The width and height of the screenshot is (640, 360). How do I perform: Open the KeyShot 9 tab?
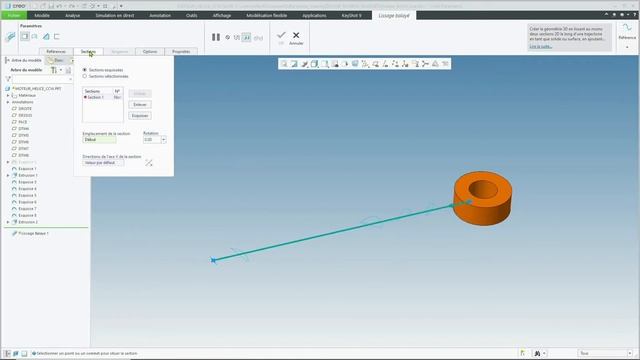click(351, 16)
